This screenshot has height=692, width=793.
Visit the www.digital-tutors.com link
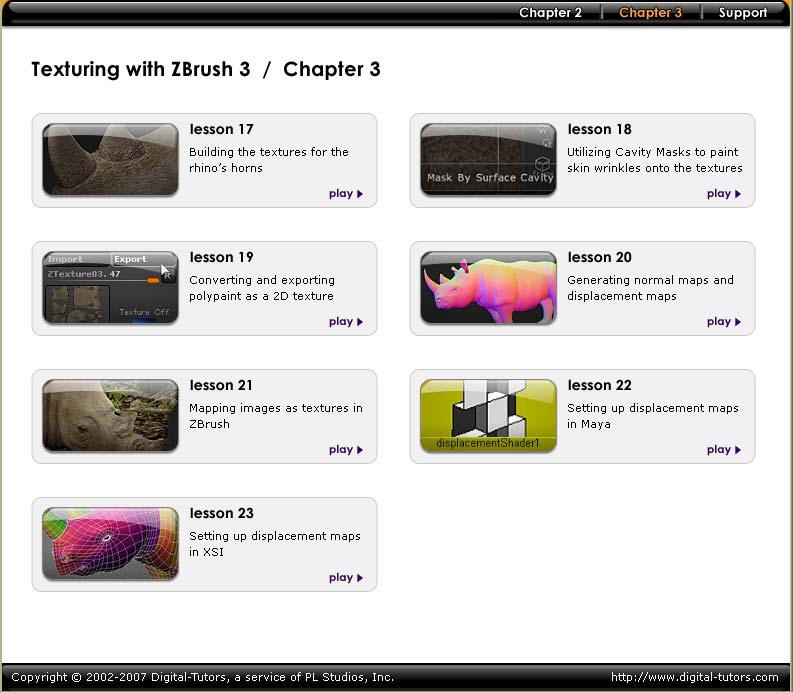pos(694,677)
